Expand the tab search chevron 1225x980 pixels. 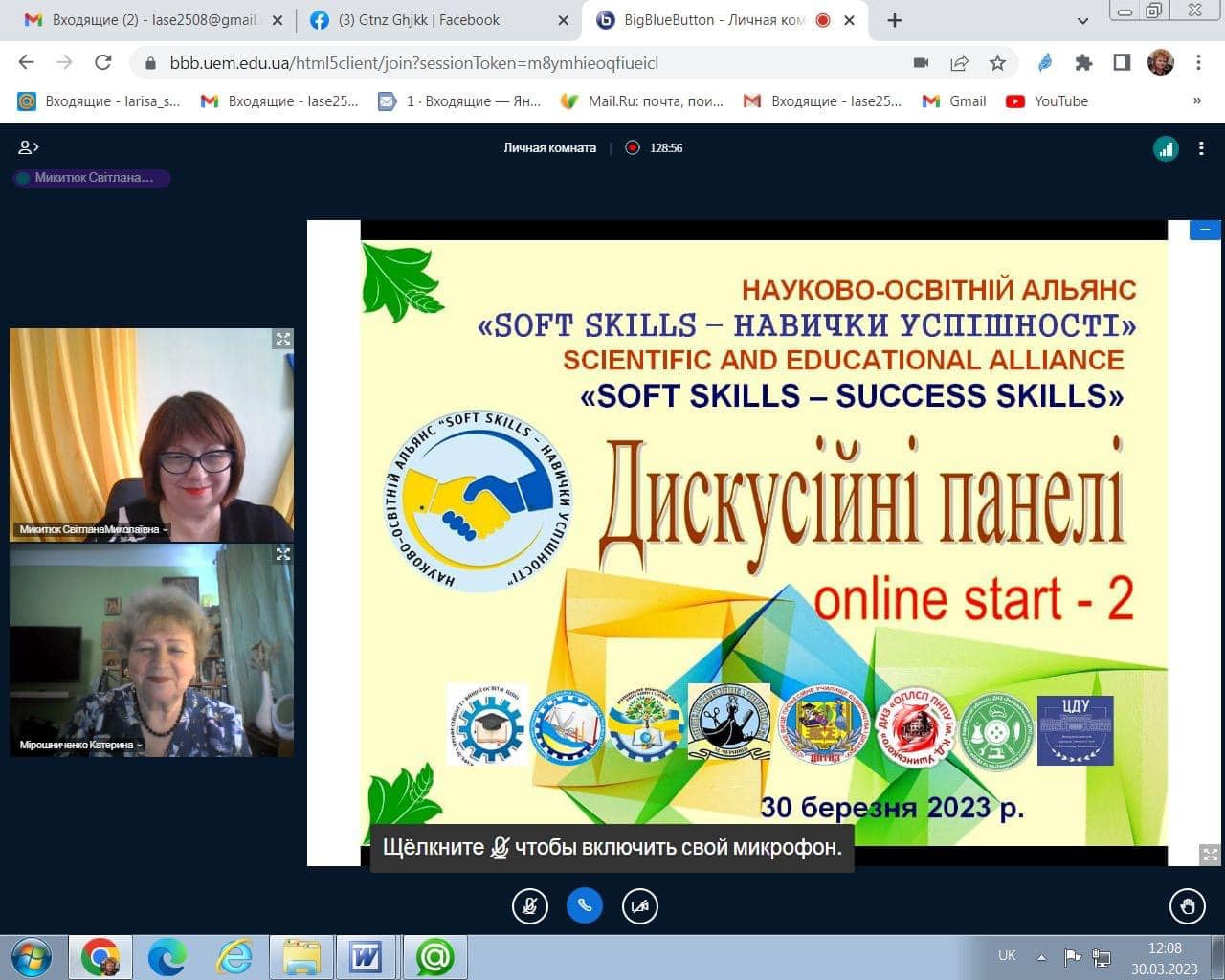click(x=1082, y=20)
